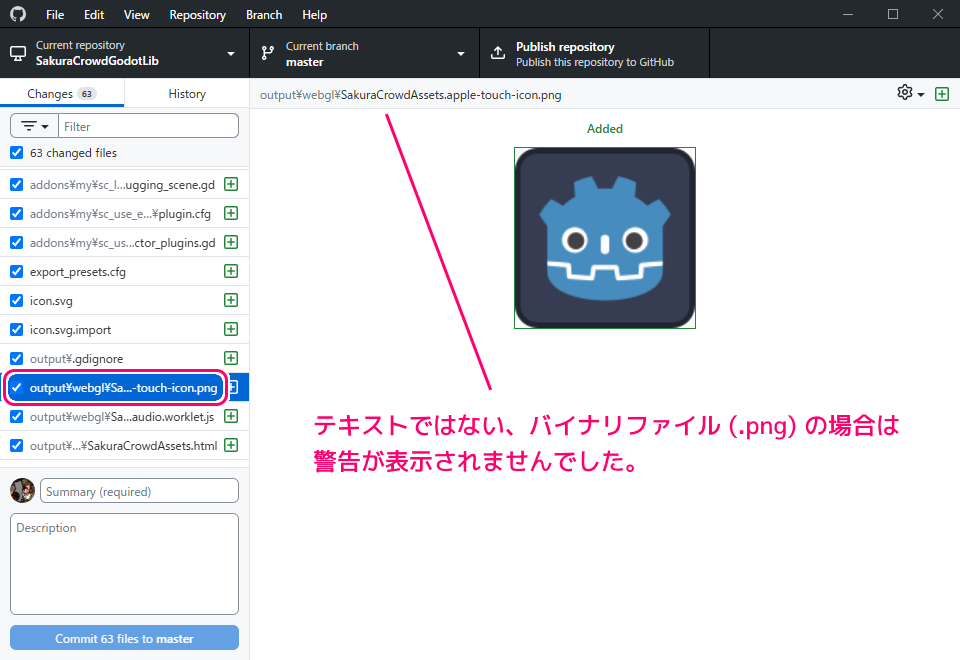Screen dimensions: 960x660
Task: Click the green added-file icon beside diff settings
Action: (941, 94)
